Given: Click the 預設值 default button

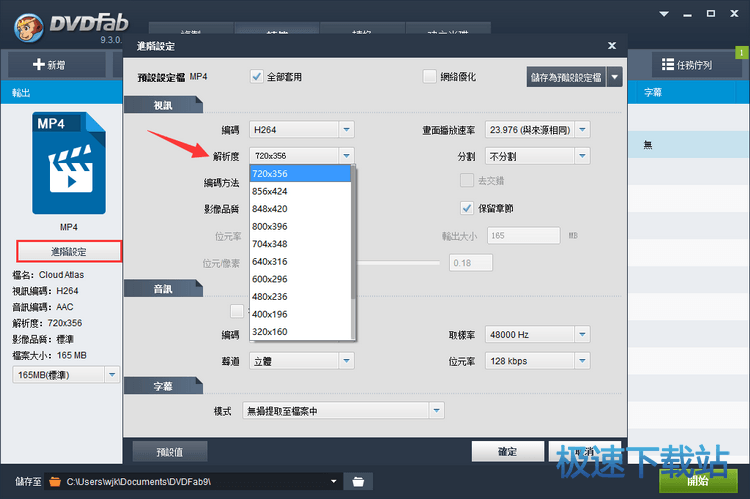Looking at the screenshot, I should tap(170, 452).
